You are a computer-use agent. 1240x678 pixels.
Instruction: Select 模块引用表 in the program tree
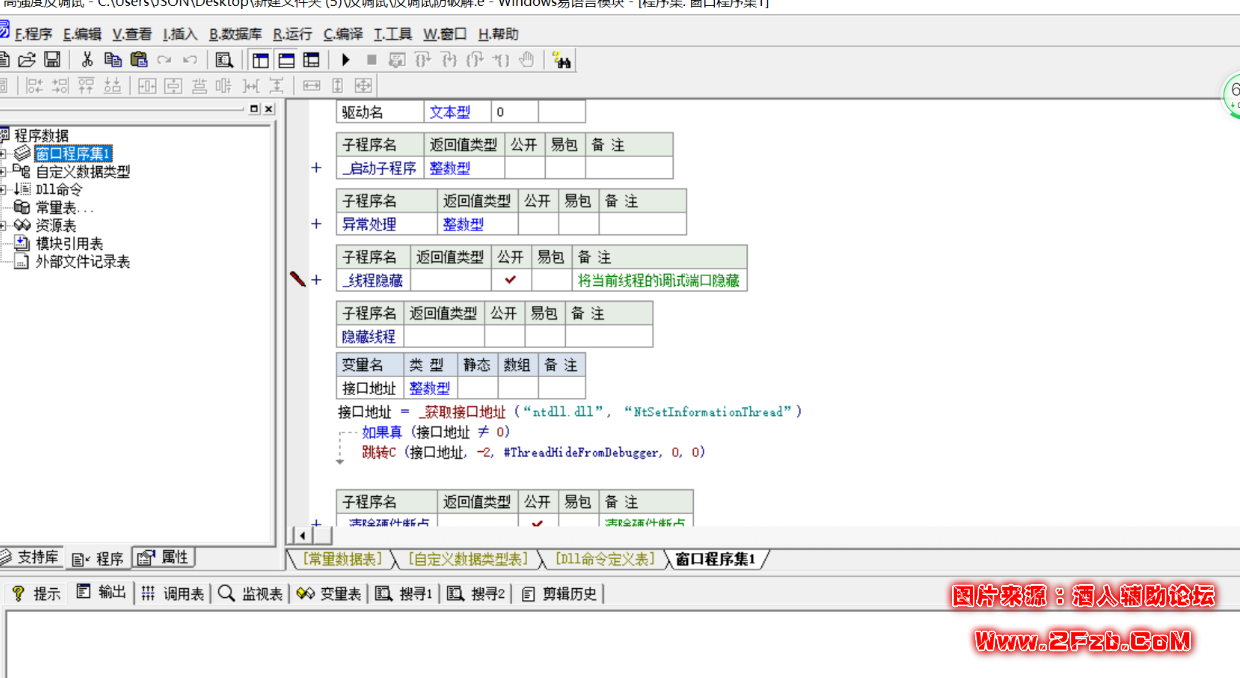click(x=69, y=244)
